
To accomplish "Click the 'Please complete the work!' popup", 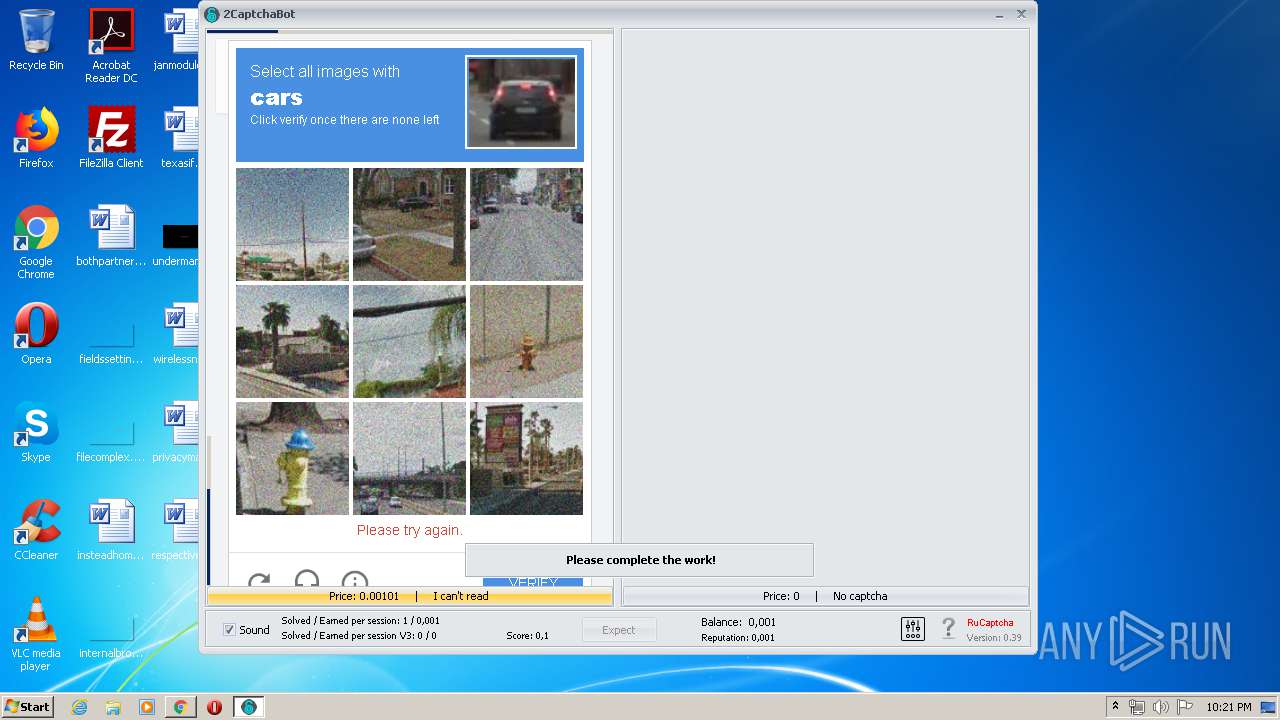I will pos(640,560).
